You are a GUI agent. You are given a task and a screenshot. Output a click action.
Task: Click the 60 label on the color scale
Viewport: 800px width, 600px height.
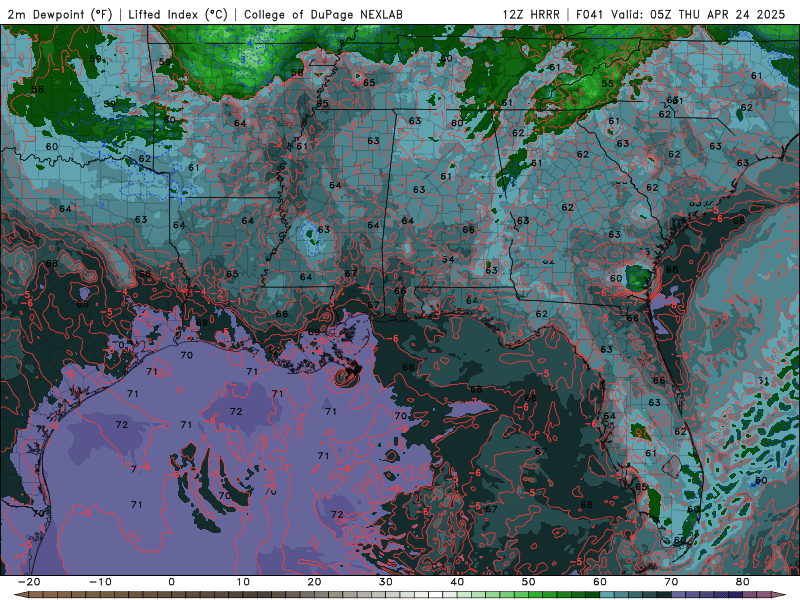coord(600,582)
